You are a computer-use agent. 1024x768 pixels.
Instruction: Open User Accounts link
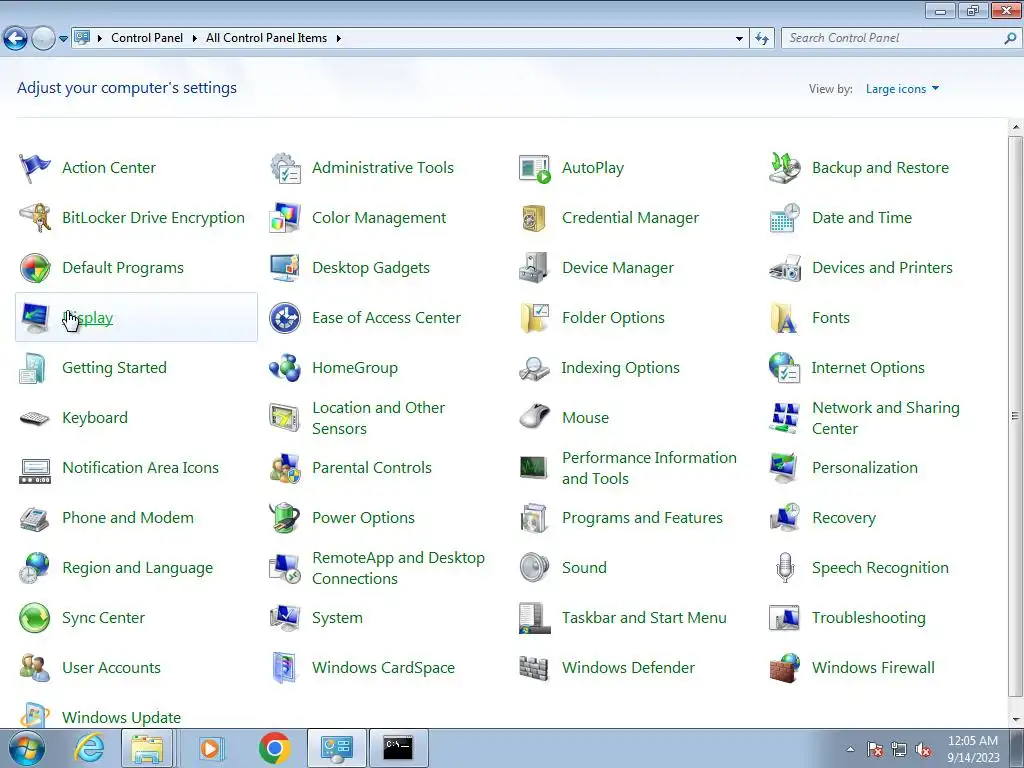(111, 667)
